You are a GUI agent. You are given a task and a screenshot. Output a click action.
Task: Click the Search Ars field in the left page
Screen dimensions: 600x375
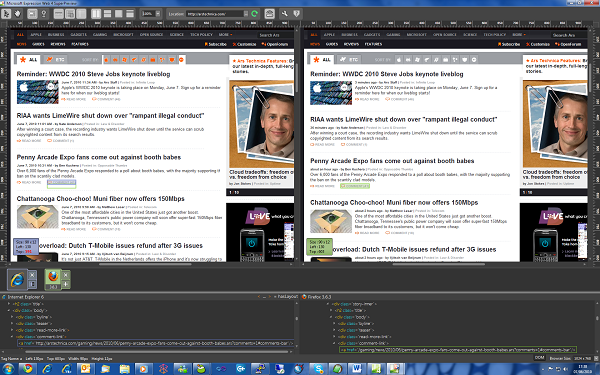coord(274,35)
